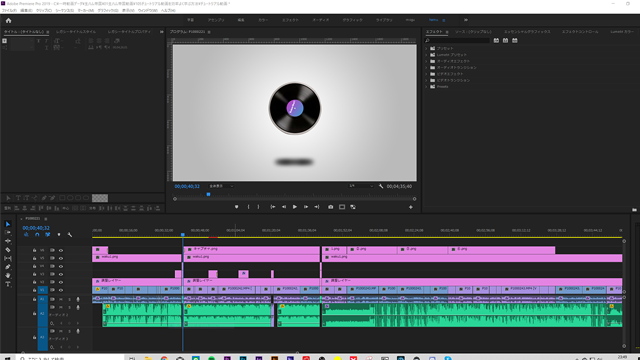Switch to the オーディオ workspace
This screenshot has height=360, width=640.
coord(321,20)
